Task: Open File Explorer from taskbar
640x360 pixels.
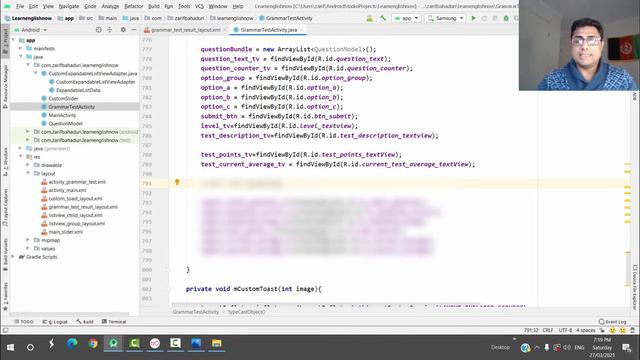Action: [216, 344]
